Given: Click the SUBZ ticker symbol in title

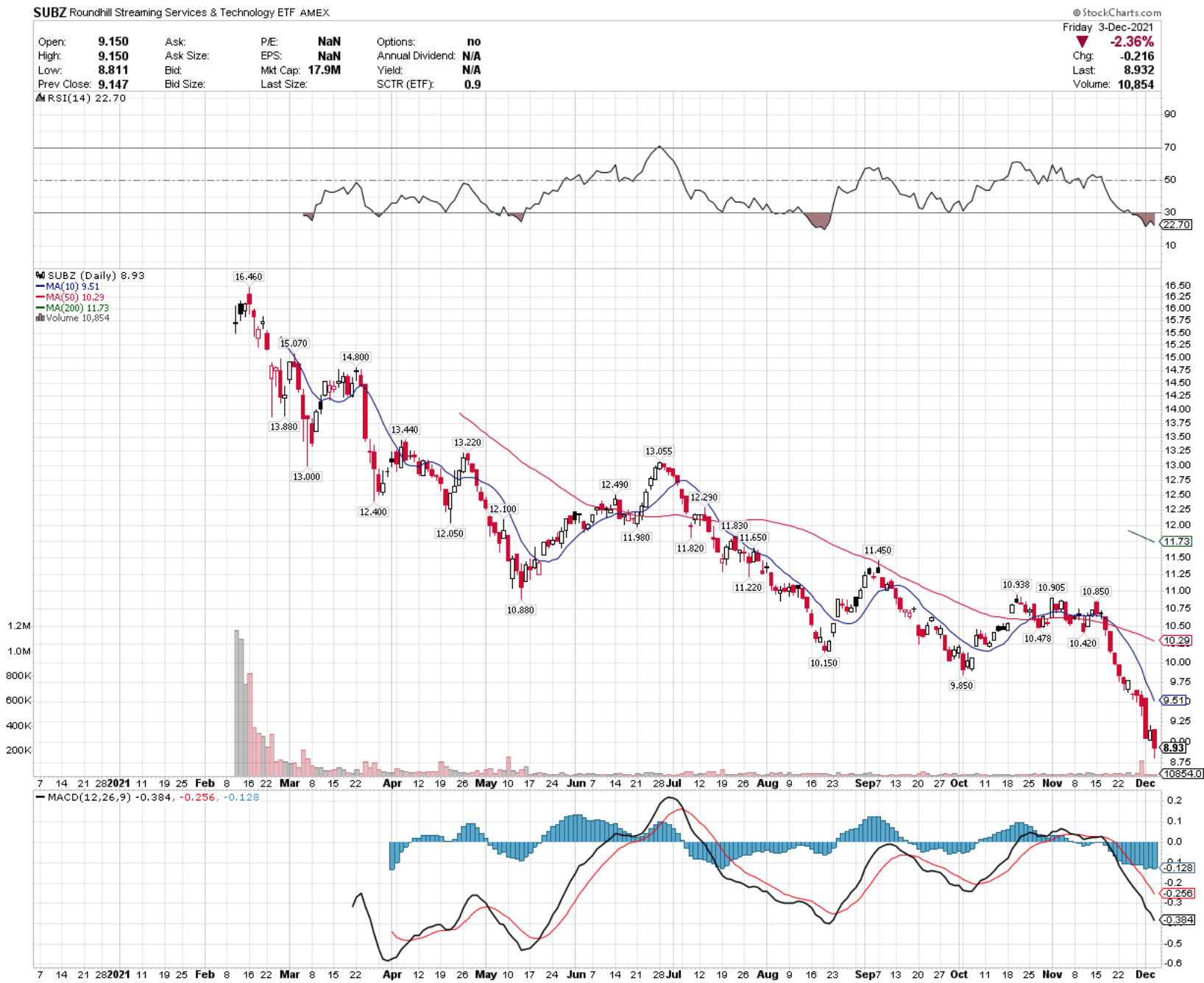Looking at the screenshot, I should tap(50, 13).
